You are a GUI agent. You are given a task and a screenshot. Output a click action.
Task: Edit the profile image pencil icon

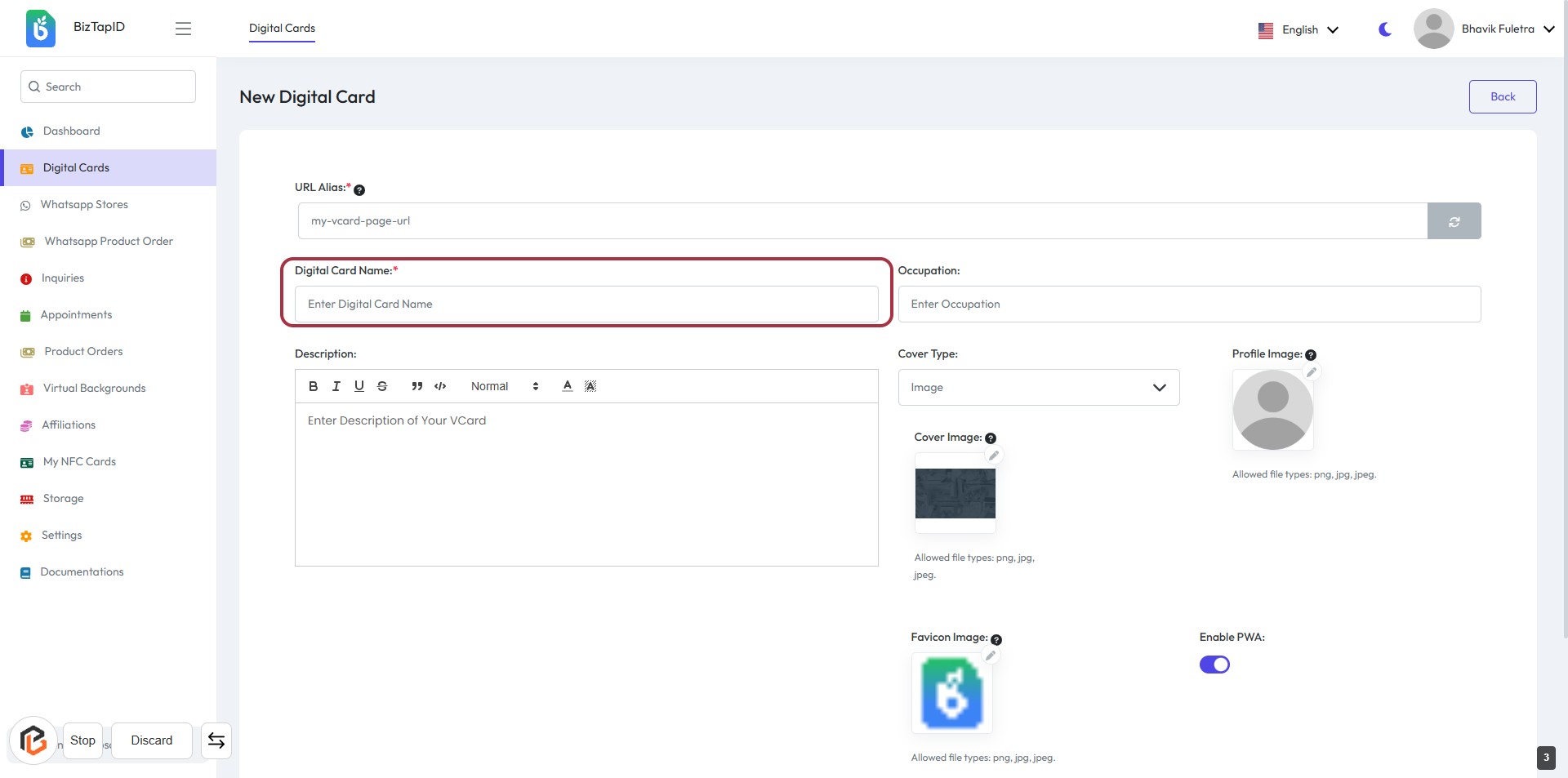point(1312,372)
